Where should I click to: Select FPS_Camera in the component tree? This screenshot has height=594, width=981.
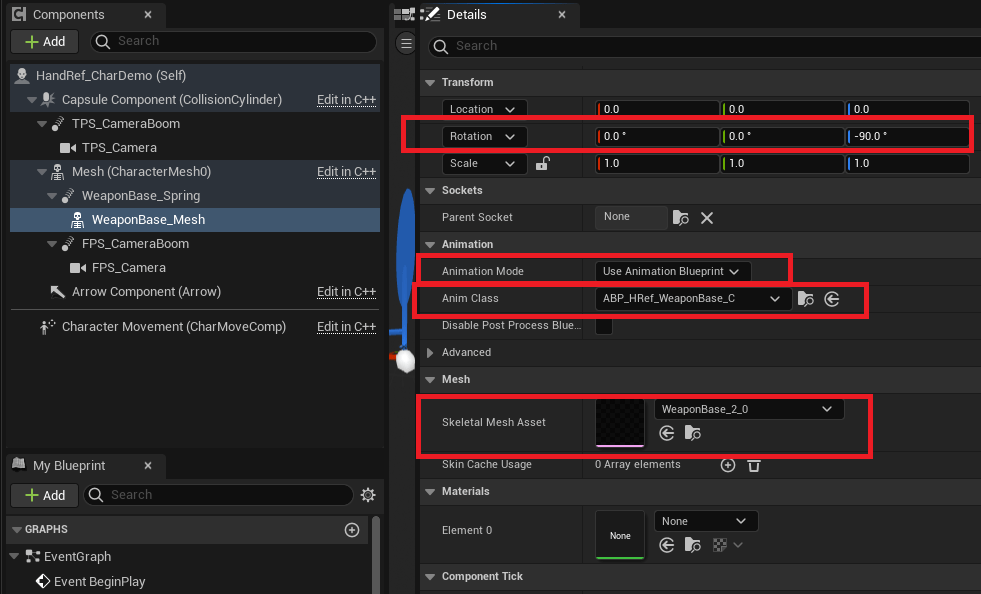click(x=129, y=268)
